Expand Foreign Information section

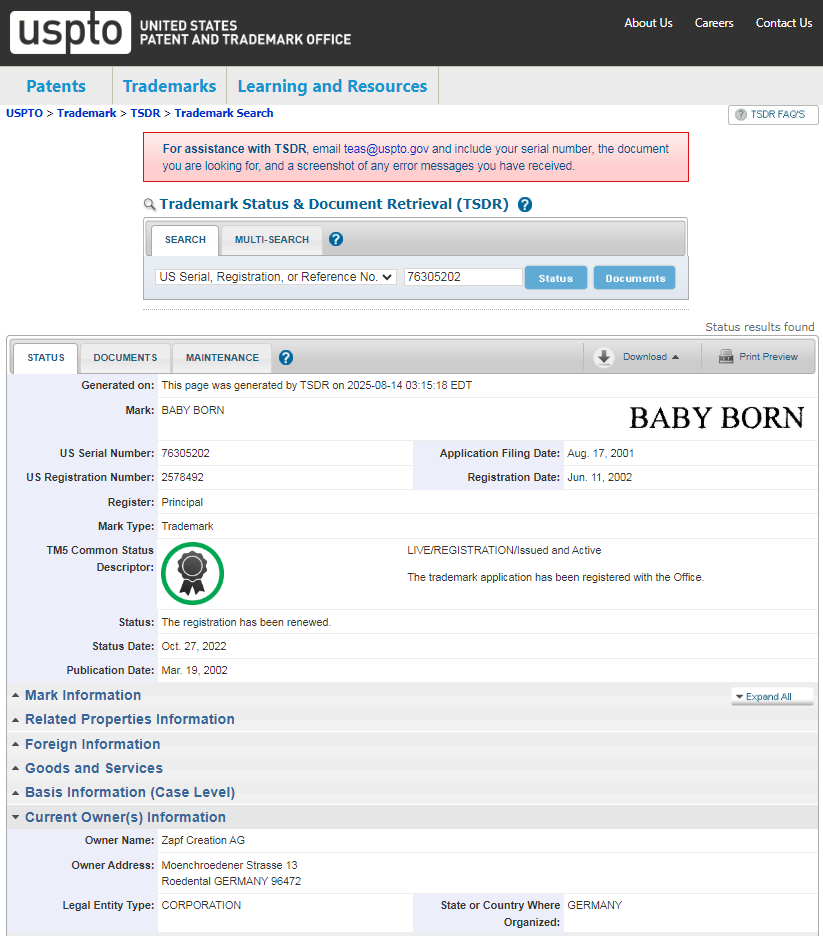[93, 744]
